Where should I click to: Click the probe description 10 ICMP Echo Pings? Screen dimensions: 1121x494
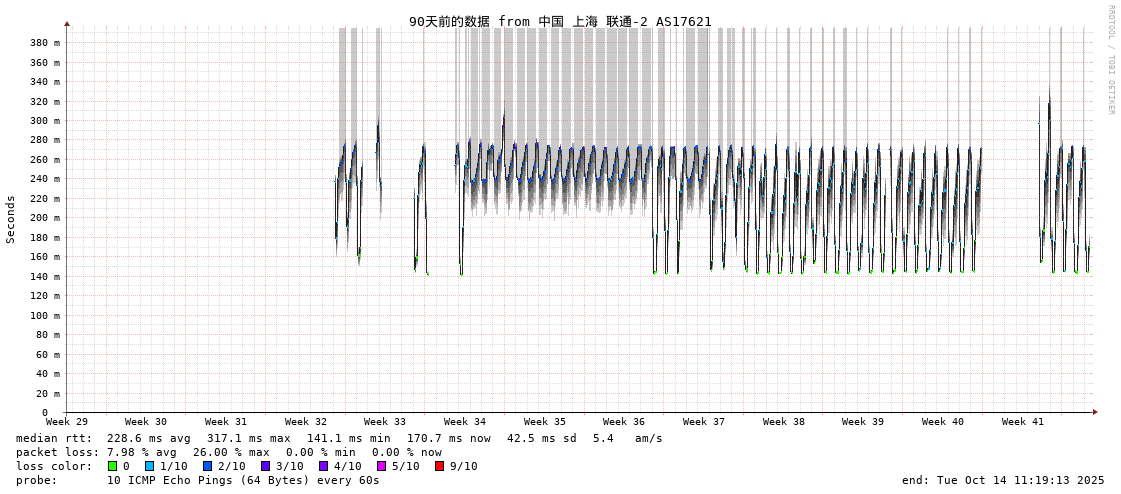(244, 480)
